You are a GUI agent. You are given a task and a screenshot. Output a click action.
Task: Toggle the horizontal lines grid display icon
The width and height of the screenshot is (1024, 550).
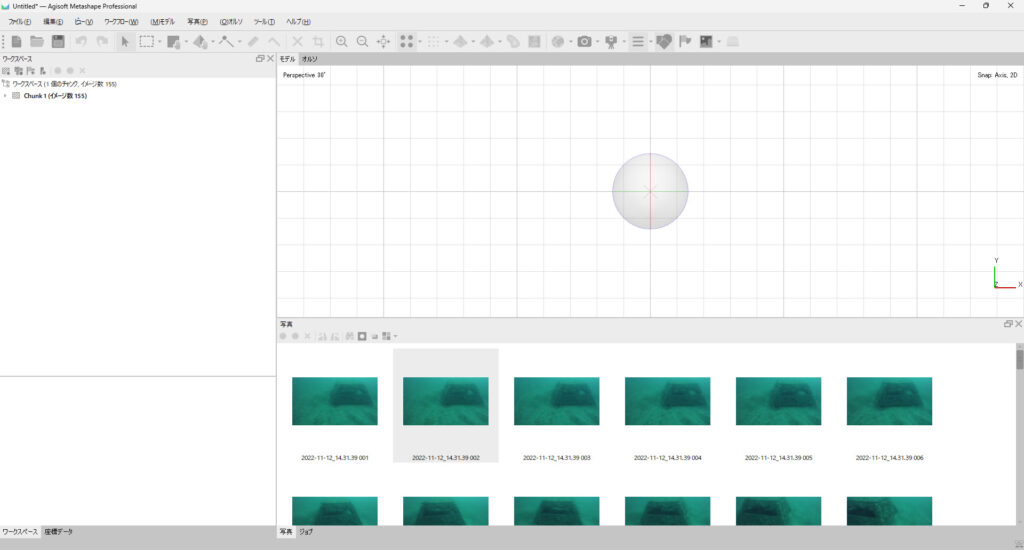(x=638, y=42)
